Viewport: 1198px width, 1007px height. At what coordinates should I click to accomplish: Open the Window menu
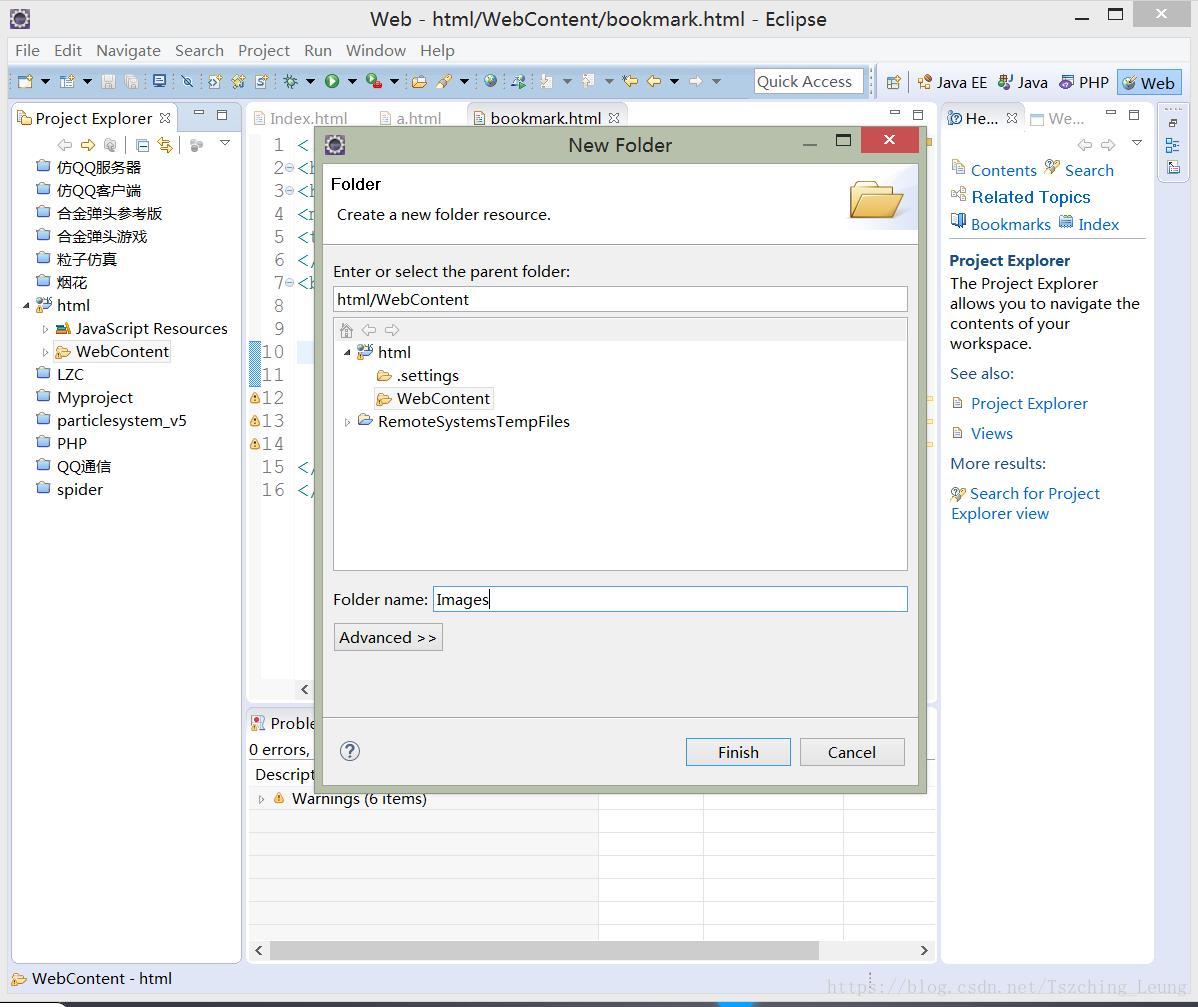(x=376, y=50)
